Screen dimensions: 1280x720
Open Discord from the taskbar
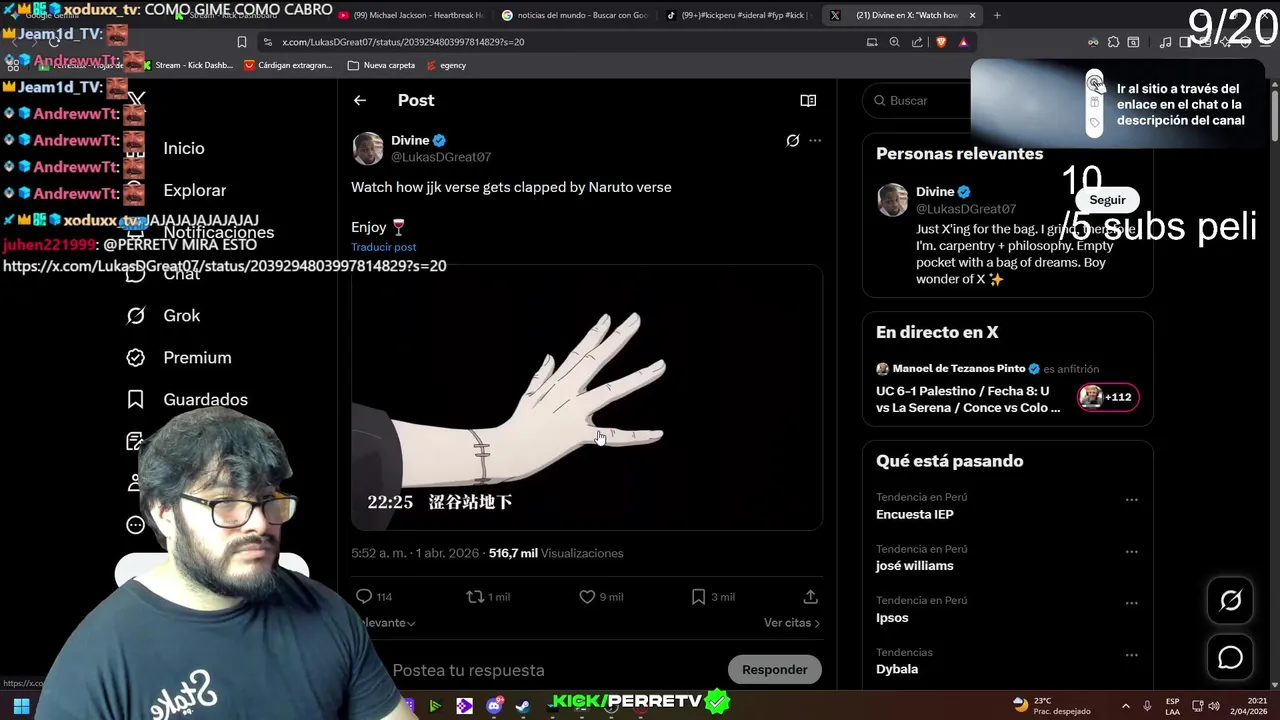[494, 706]
